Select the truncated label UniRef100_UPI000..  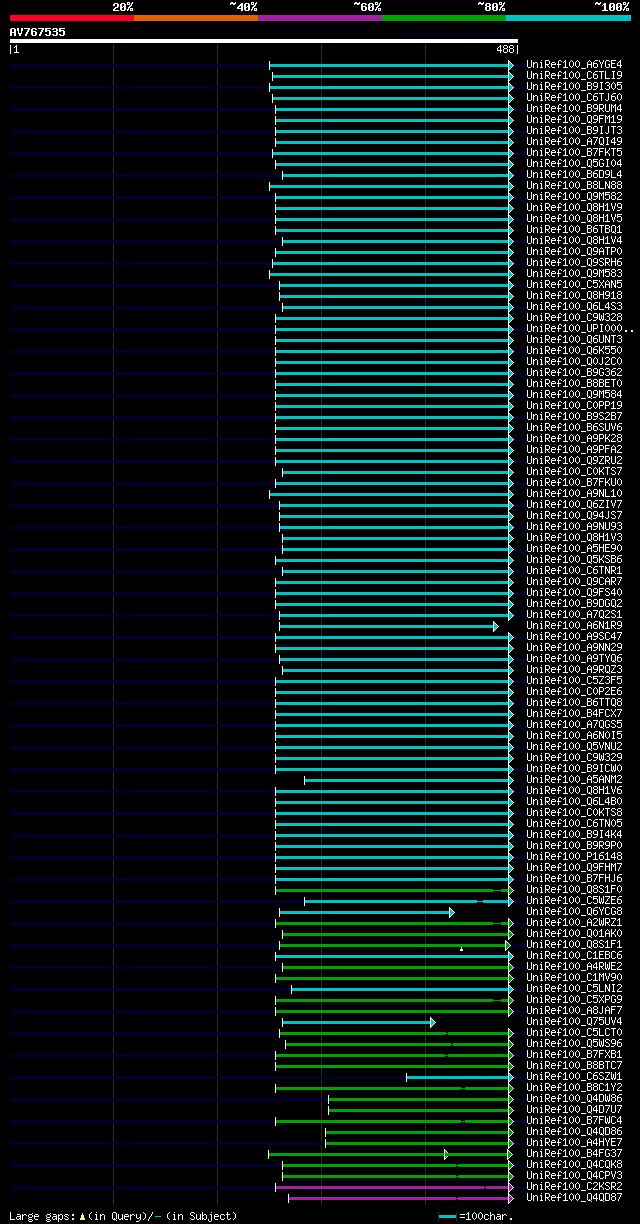click(x=579, y=328)
